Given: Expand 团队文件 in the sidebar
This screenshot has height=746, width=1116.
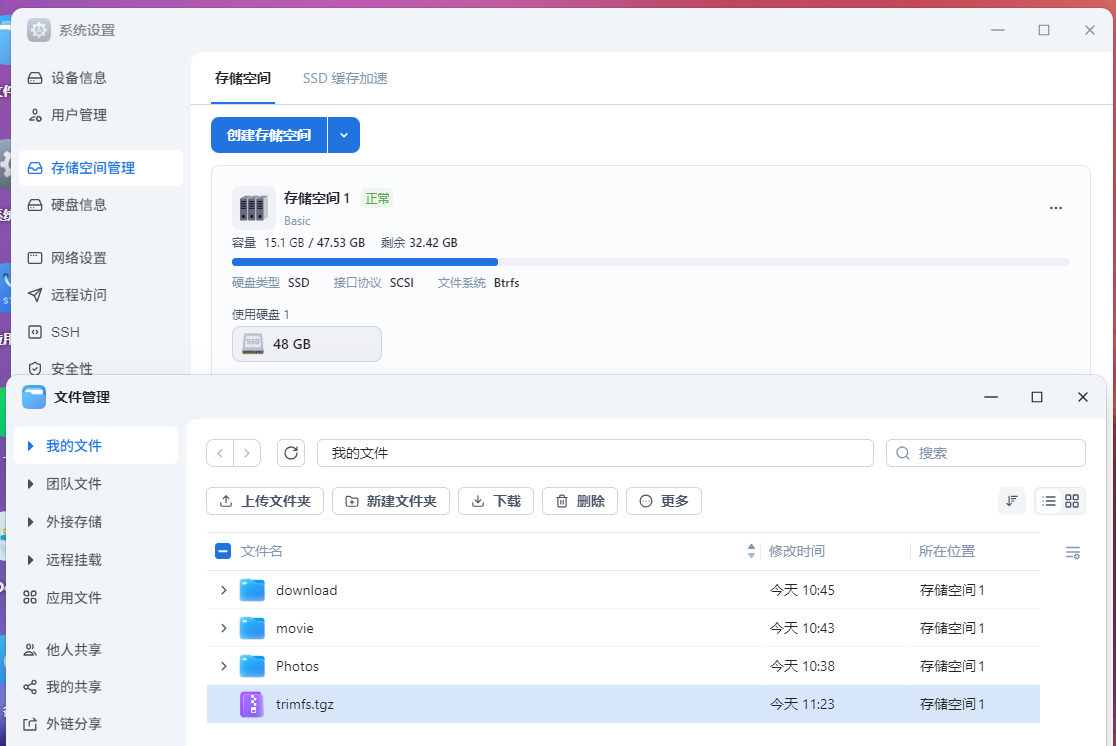Looking at the screenshot, I should click(x=31, y=484).
